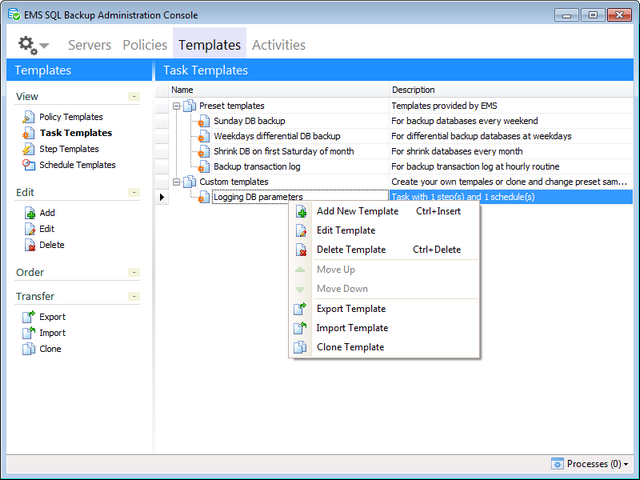Click the Policy Templates icon in View
Image resolution: width=640 pixels, height=480 pixels.
coord(28,117)
